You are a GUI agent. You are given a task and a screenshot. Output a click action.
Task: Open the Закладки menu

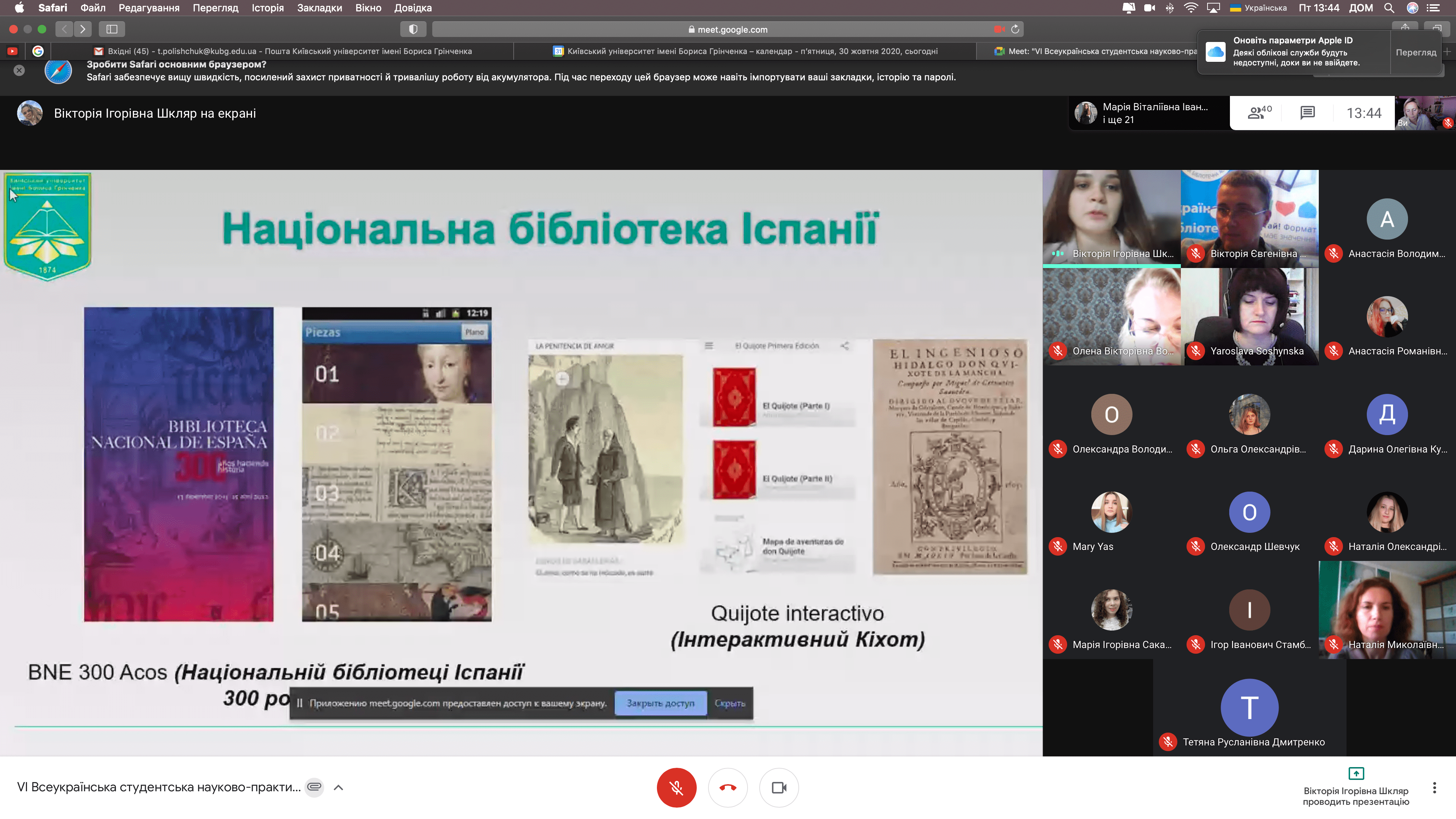point(319,7)
